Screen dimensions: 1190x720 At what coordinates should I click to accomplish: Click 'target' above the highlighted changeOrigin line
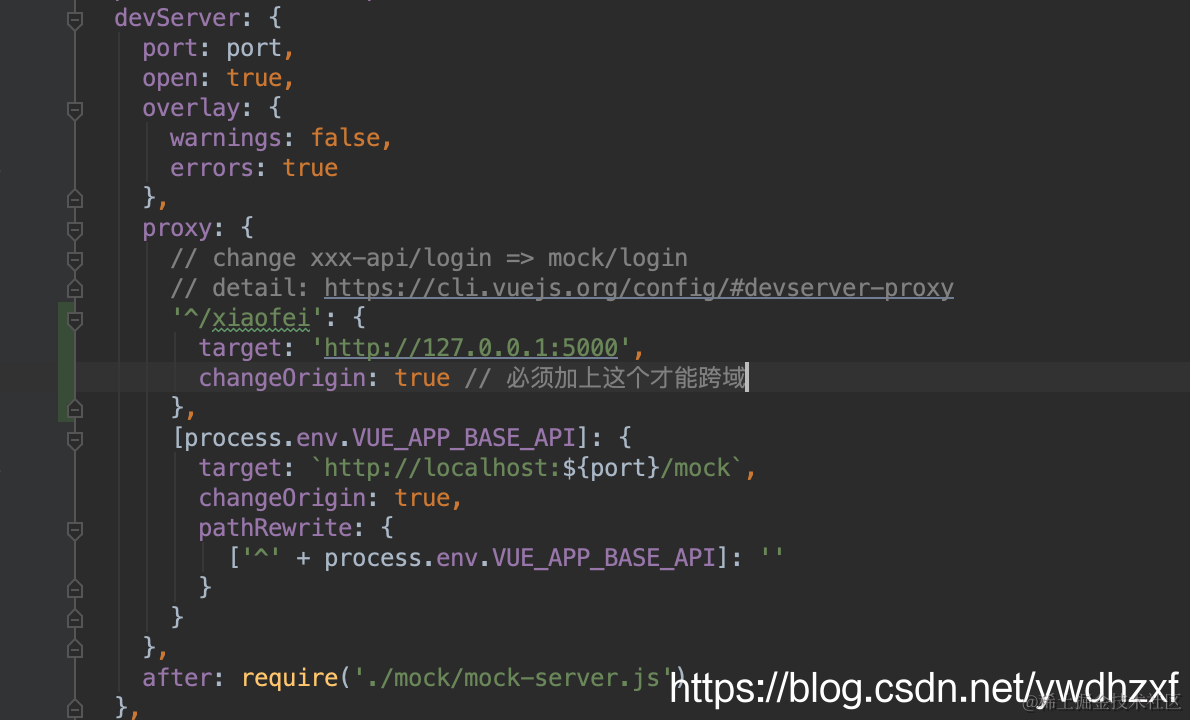241,348
